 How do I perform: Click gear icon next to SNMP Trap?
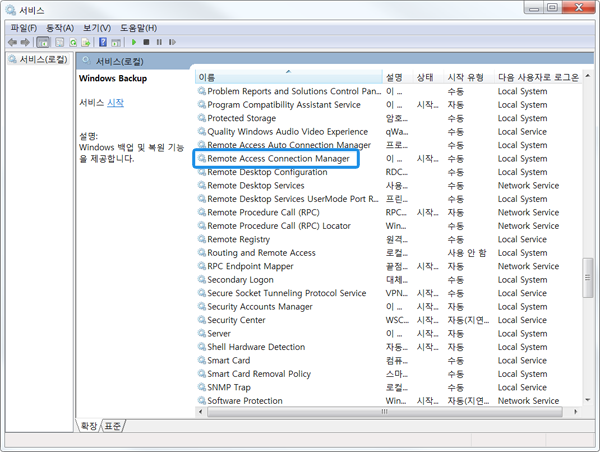202,387
